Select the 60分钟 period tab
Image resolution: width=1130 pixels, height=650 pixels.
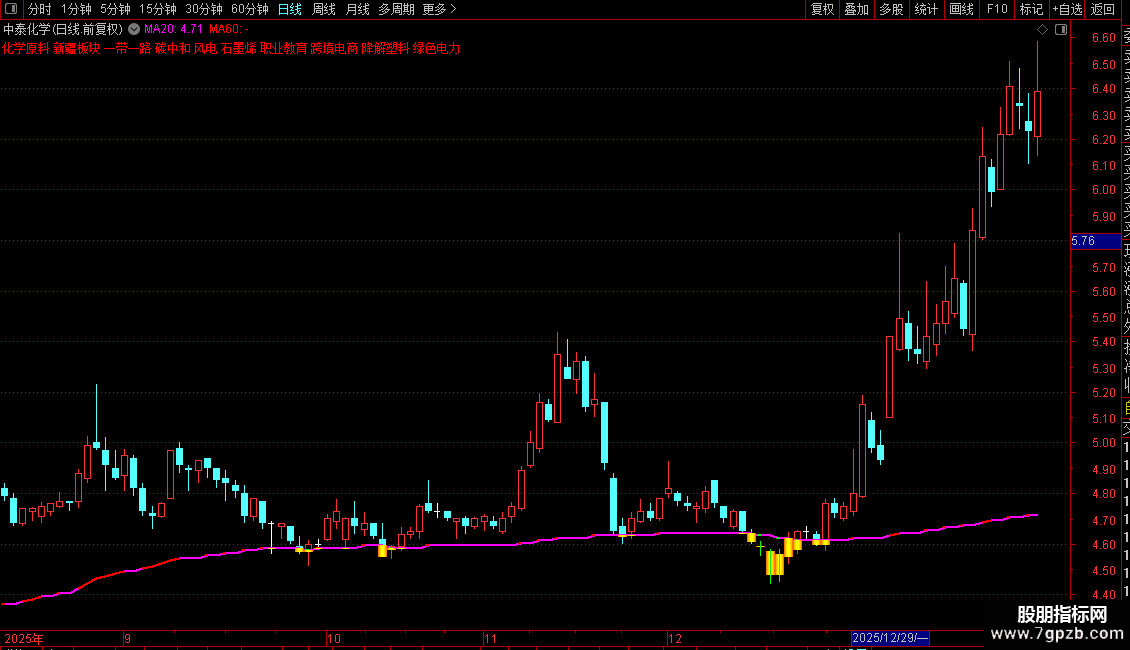click(x=250, y=9)
